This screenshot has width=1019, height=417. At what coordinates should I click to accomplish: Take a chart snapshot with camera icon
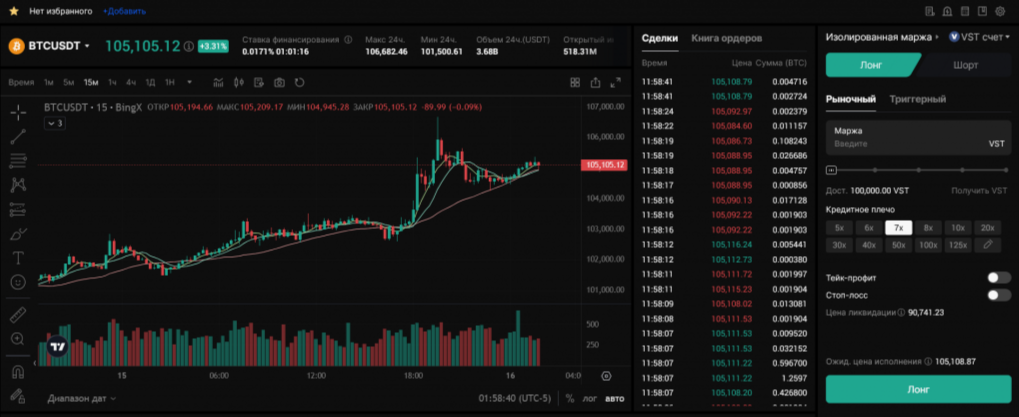click(x=279, y=82)
